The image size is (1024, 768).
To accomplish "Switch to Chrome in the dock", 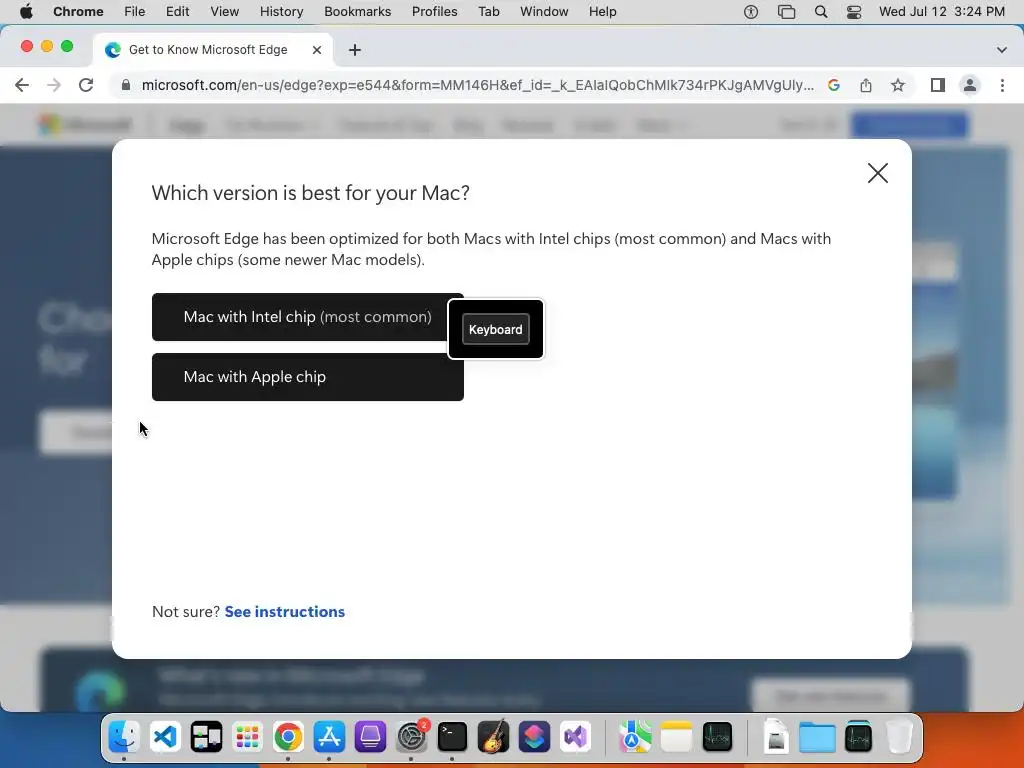I will [288, 737].
